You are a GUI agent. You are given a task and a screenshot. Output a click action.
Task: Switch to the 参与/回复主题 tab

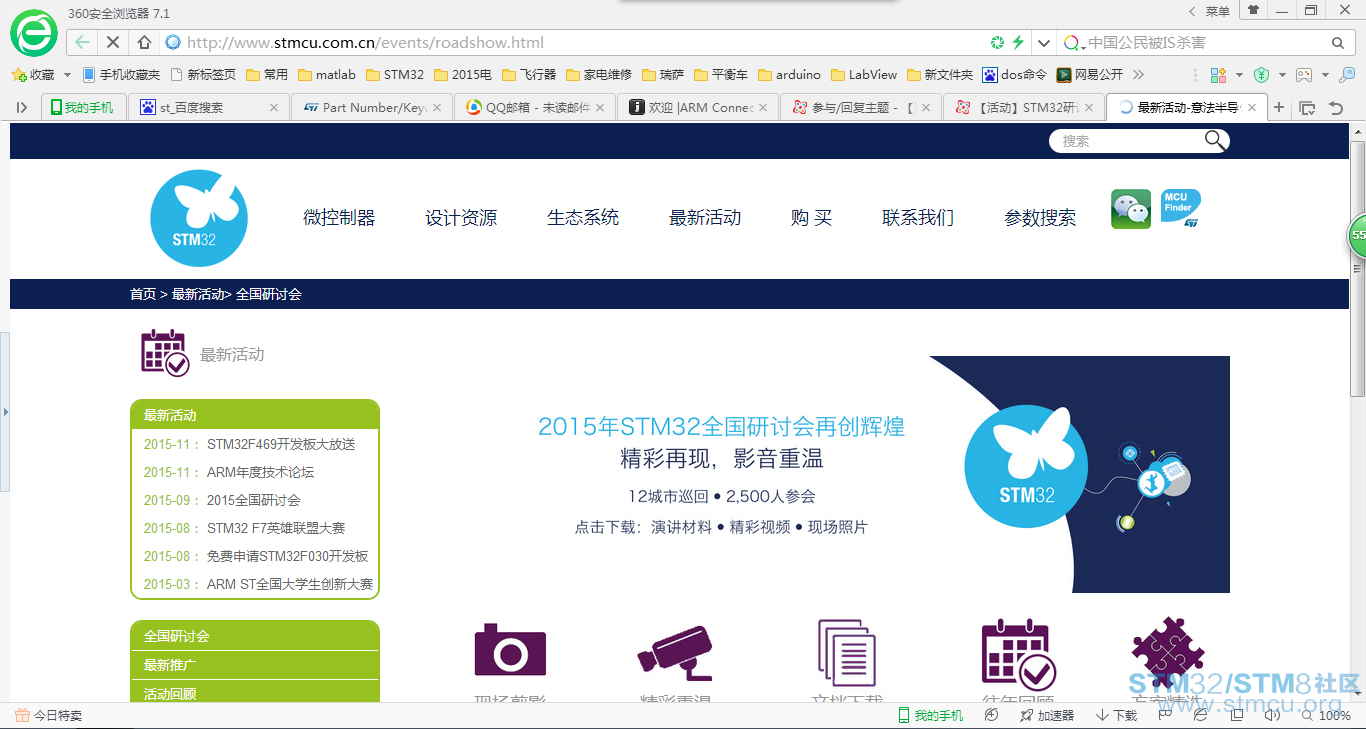[x=860, y=107]
